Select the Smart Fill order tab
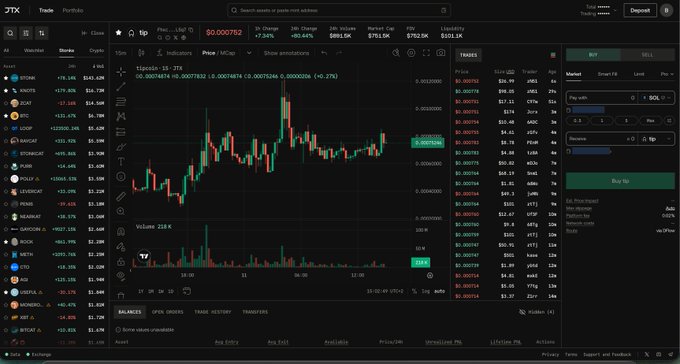 pos(607,74)
